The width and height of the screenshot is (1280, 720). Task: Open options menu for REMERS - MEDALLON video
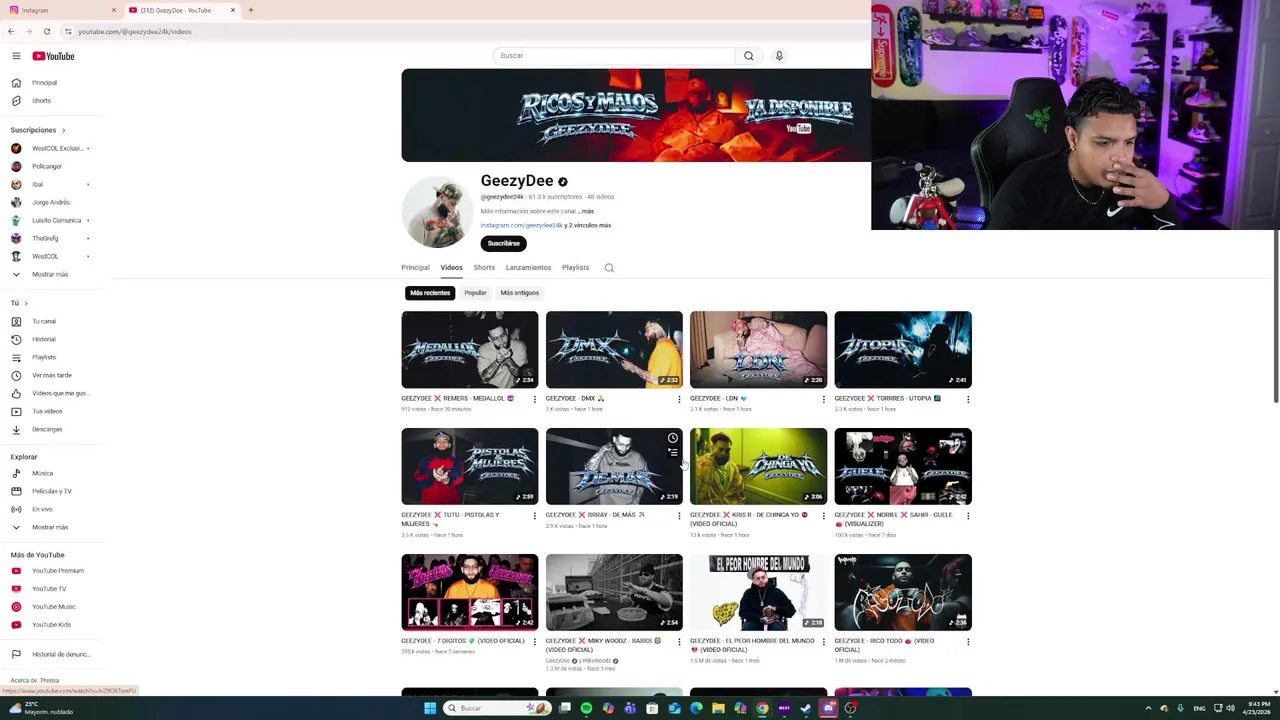click(534, 400)
